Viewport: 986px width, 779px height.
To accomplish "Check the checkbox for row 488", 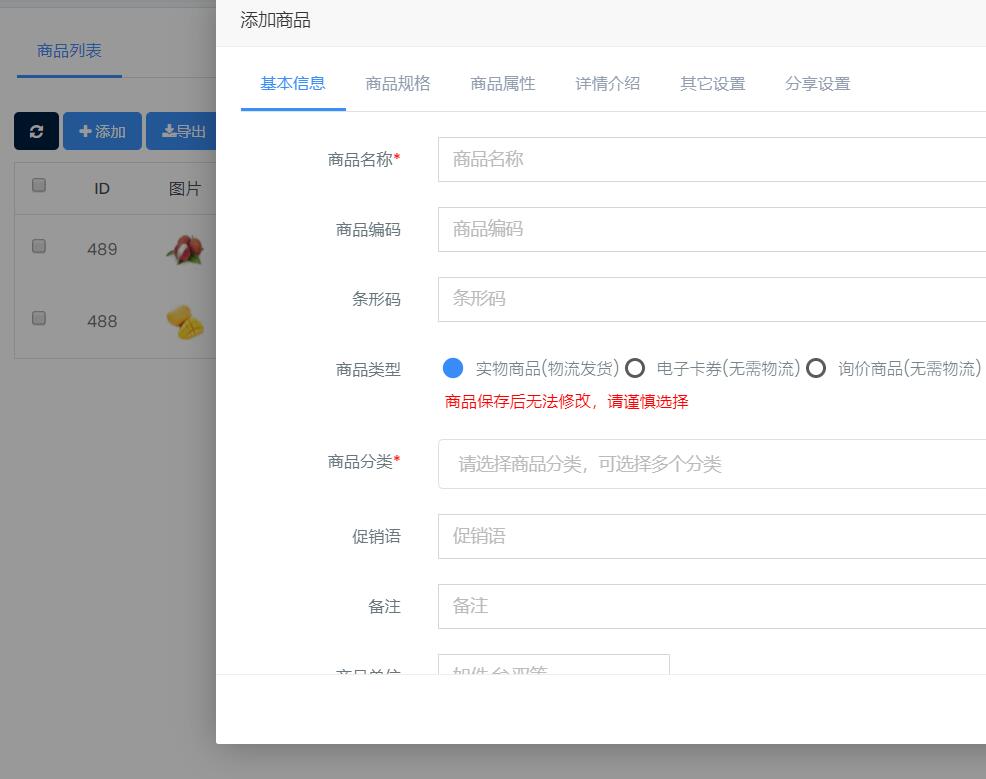I will point(39,318).
